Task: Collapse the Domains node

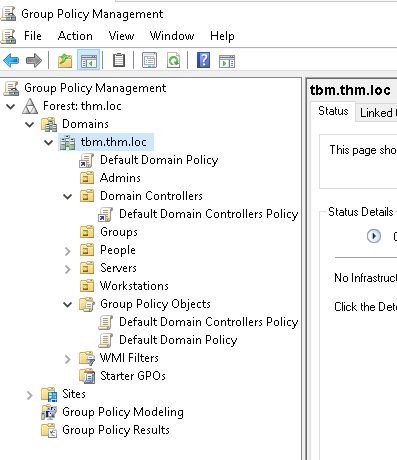Action: (x=30, y=125)
